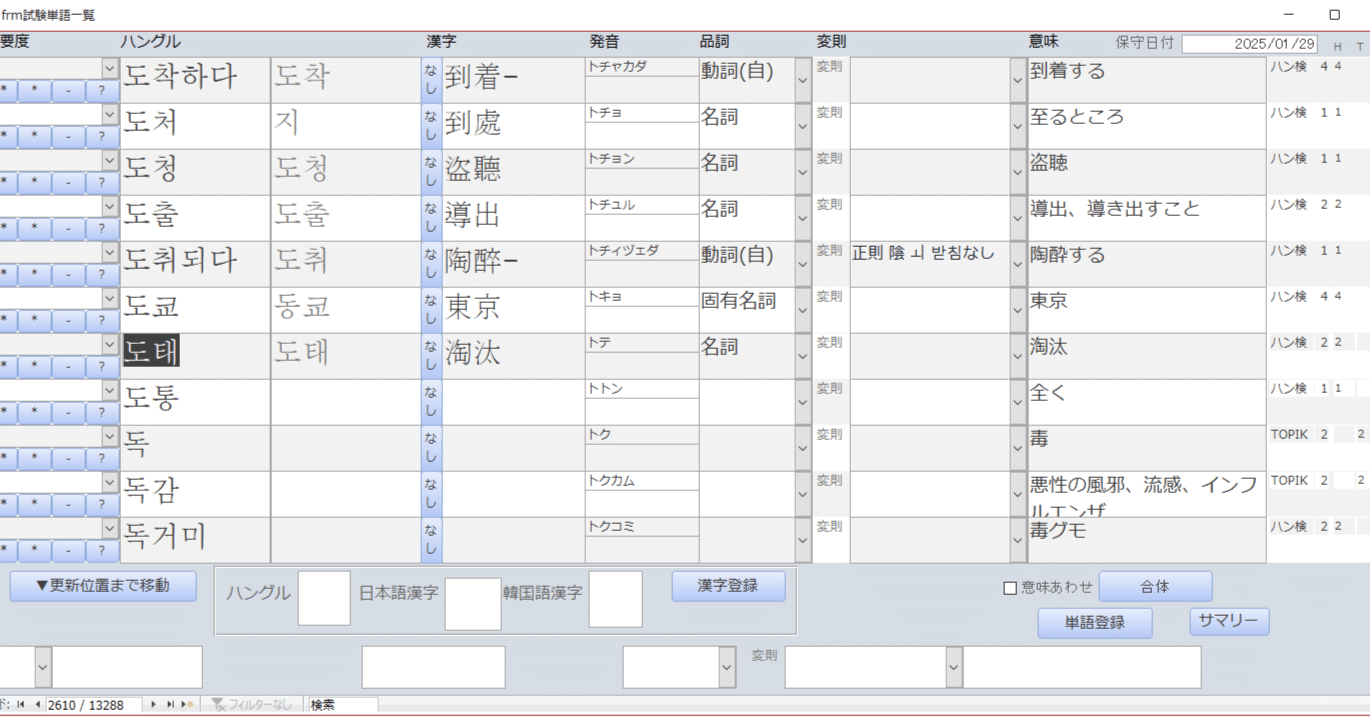Click the 日本語漢字 input box

click(473, 603)
